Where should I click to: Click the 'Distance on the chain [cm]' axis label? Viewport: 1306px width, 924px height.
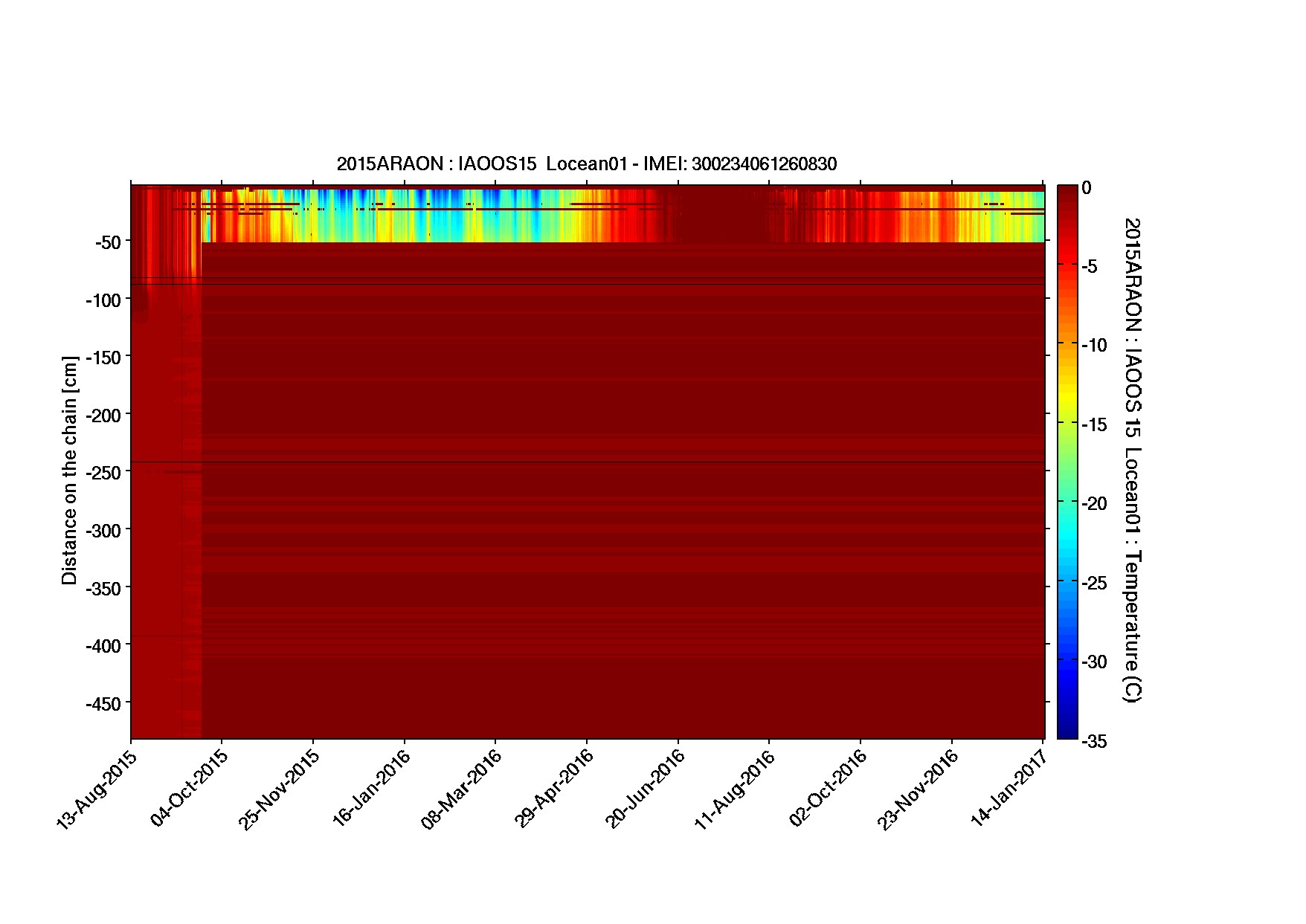tap(69, 470)
